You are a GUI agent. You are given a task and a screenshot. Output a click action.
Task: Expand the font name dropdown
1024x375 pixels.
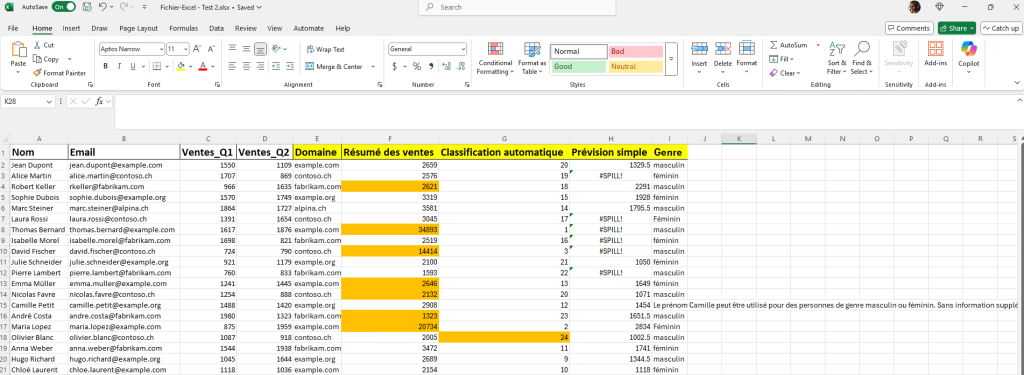click(x=161, y=49)
